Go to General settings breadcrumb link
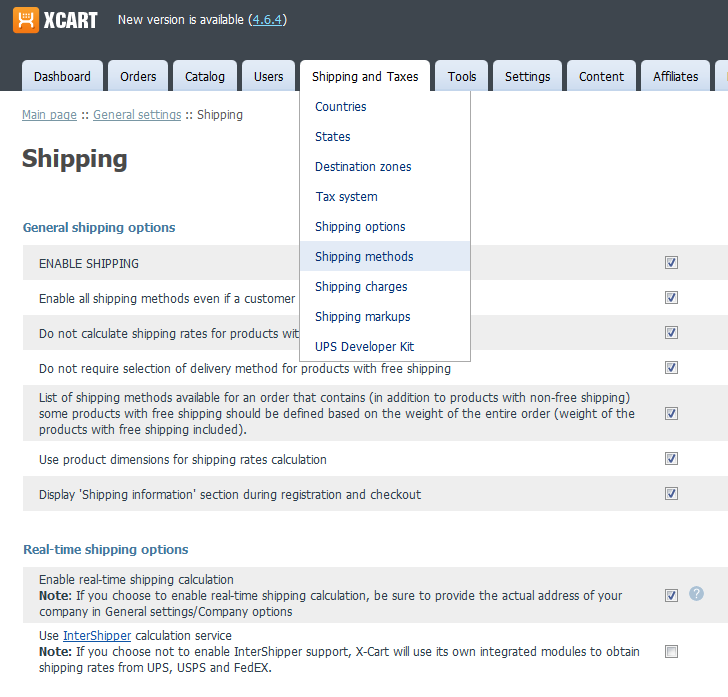 [137, 115]
